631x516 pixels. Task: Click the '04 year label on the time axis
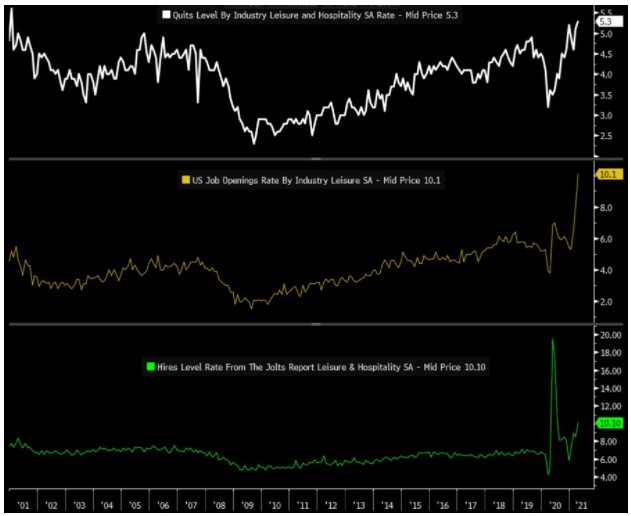point(107,505)
